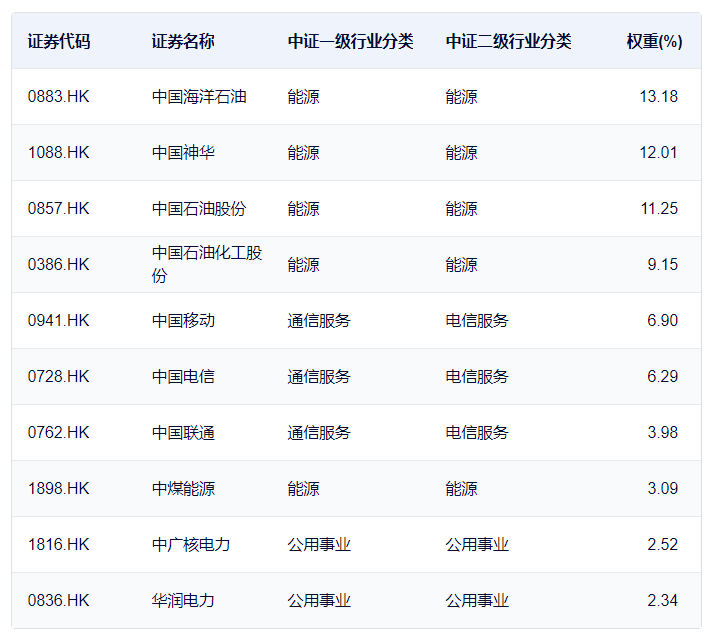Select second-level 能源 in 中国石油股份 row
The height and width of the screenshot is (638, 710).
(x=461, y=208)
